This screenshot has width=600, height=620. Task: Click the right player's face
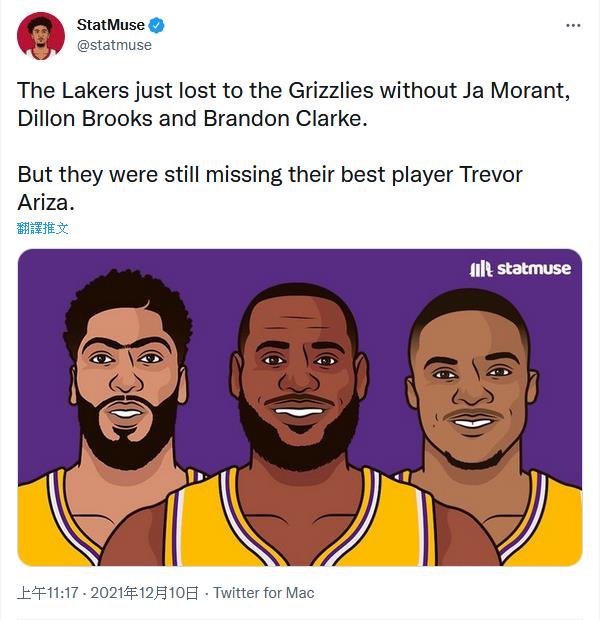(x=470, y=385)
